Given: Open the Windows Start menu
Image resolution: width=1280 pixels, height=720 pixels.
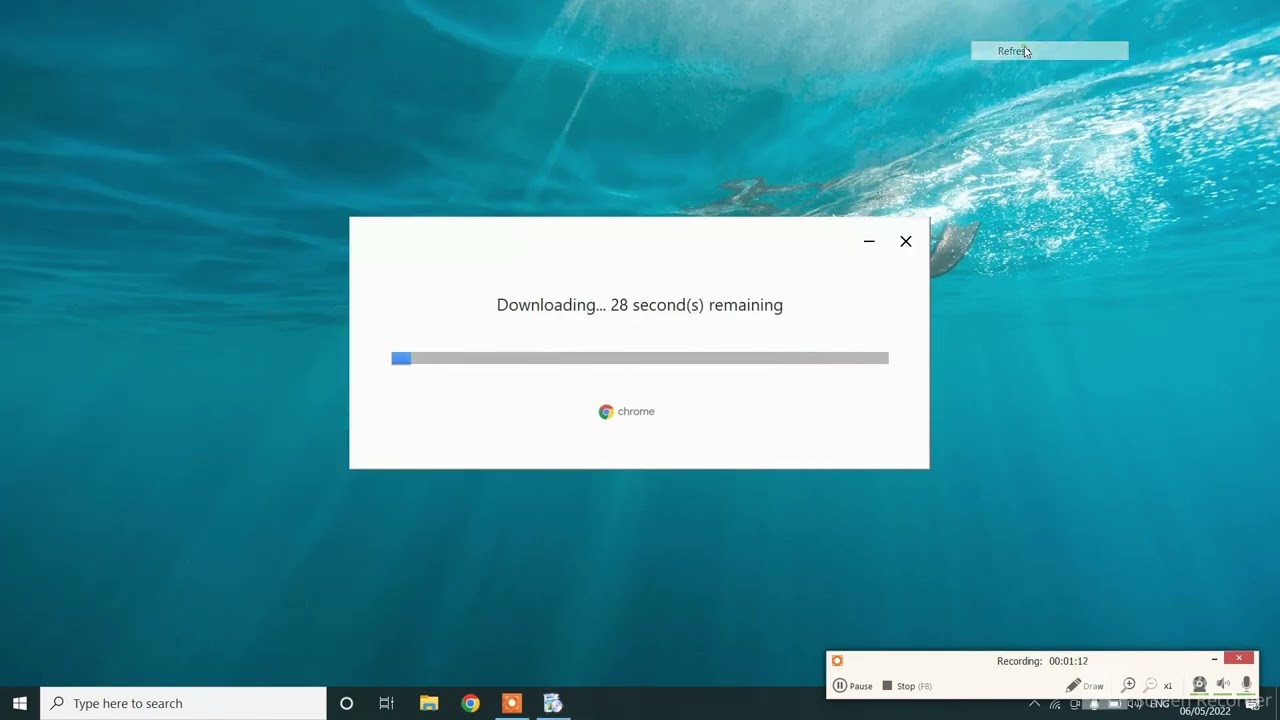Looking at the screenshot, I should pyautogui.click(x=20, y=703).
